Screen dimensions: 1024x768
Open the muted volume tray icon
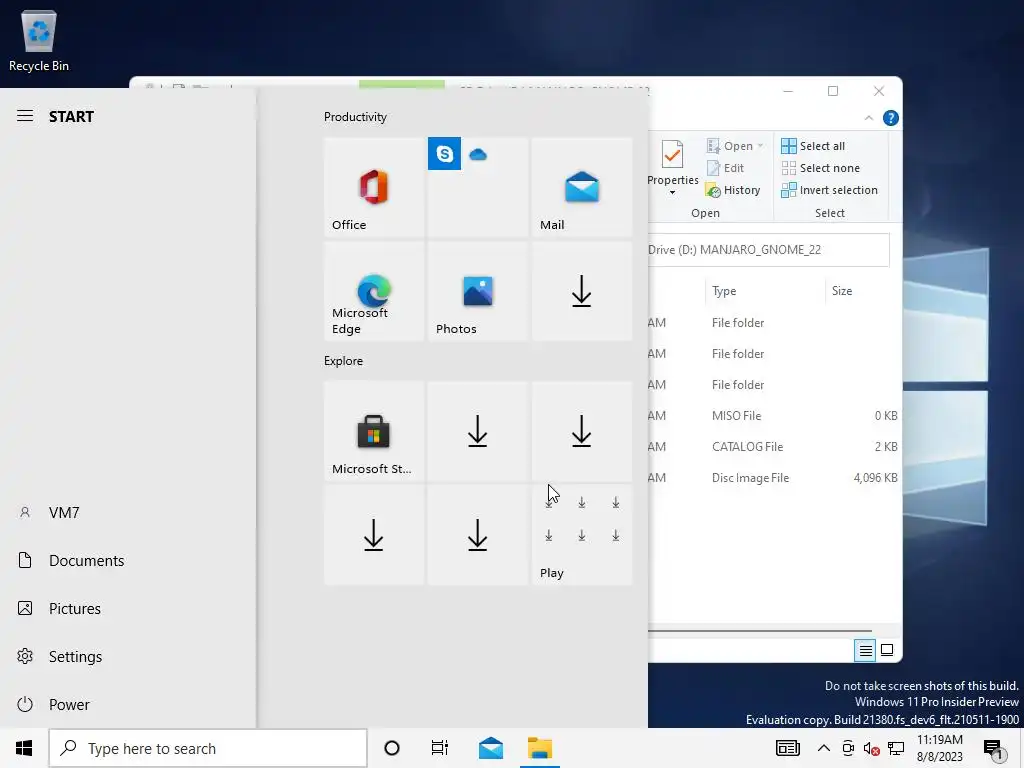click(x=871, y=748)
